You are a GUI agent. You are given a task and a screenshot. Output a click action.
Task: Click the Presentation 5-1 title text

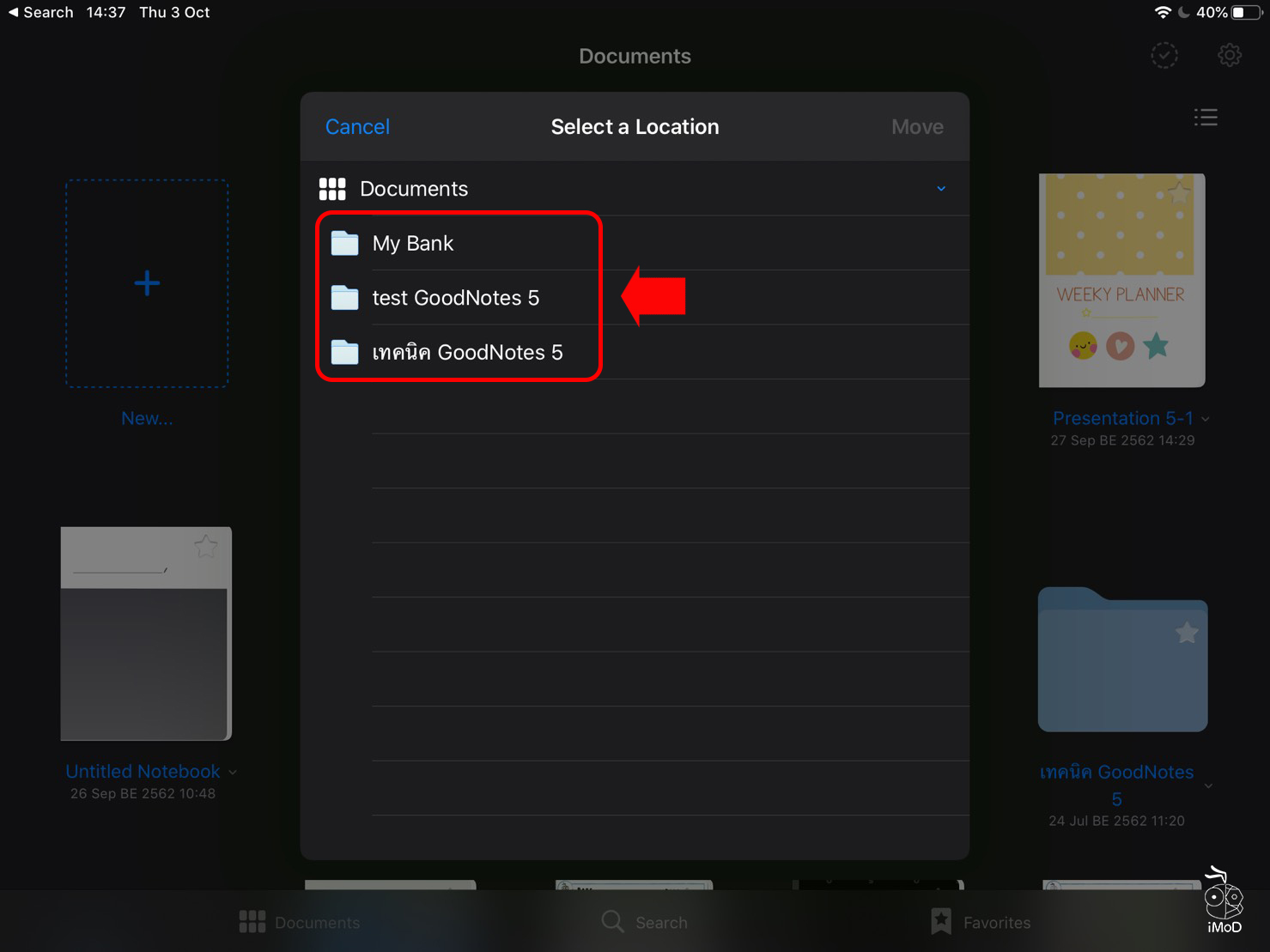click(x=1122, y=418)
